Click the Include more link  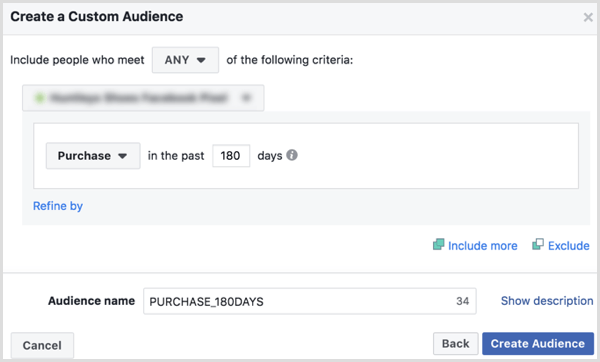[x=475, y=245]
